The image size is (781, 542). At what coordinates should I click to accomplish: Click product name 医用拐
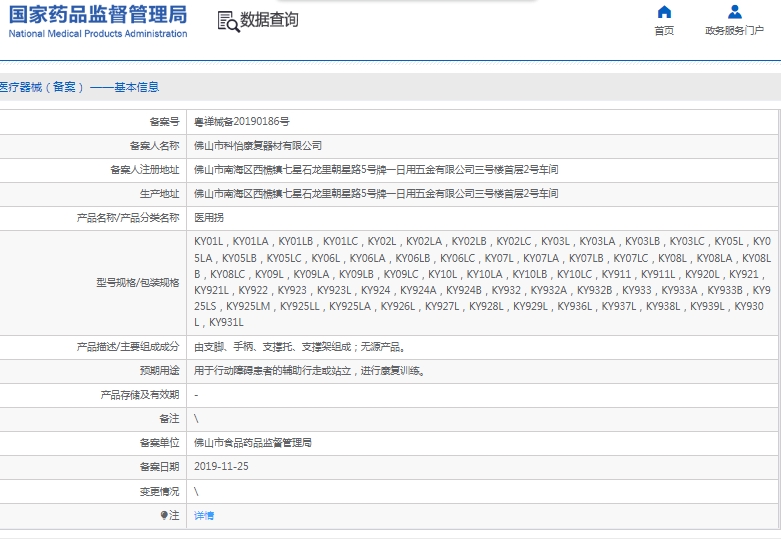pos(209,218)
